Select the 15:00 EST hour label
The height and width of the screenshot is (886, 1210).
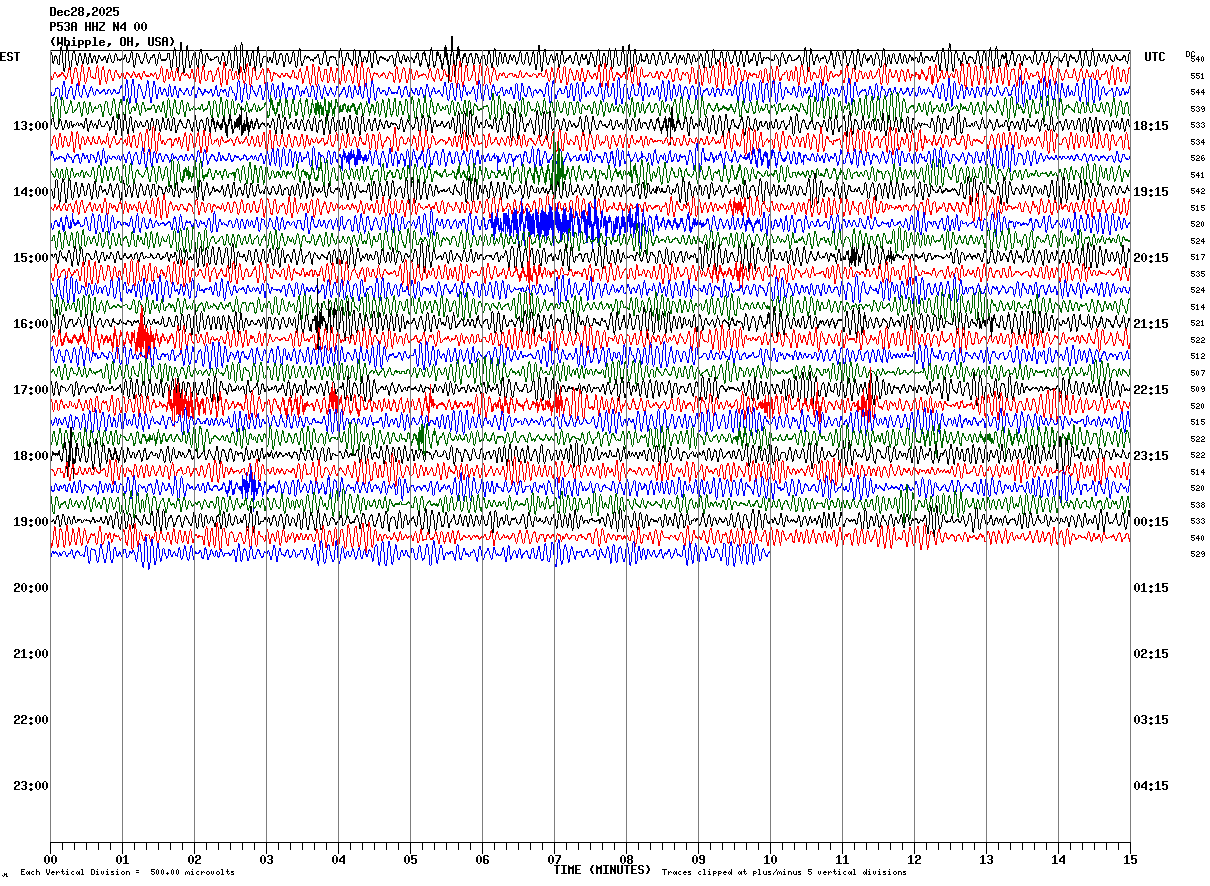pos(31,258)
